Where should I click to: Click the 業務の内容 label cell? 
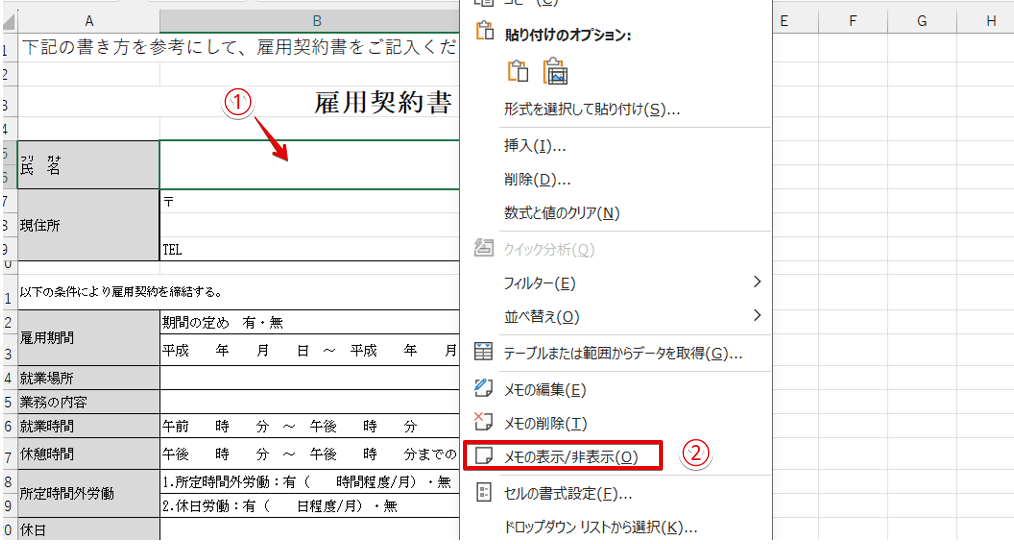click(x=89, y=402)
